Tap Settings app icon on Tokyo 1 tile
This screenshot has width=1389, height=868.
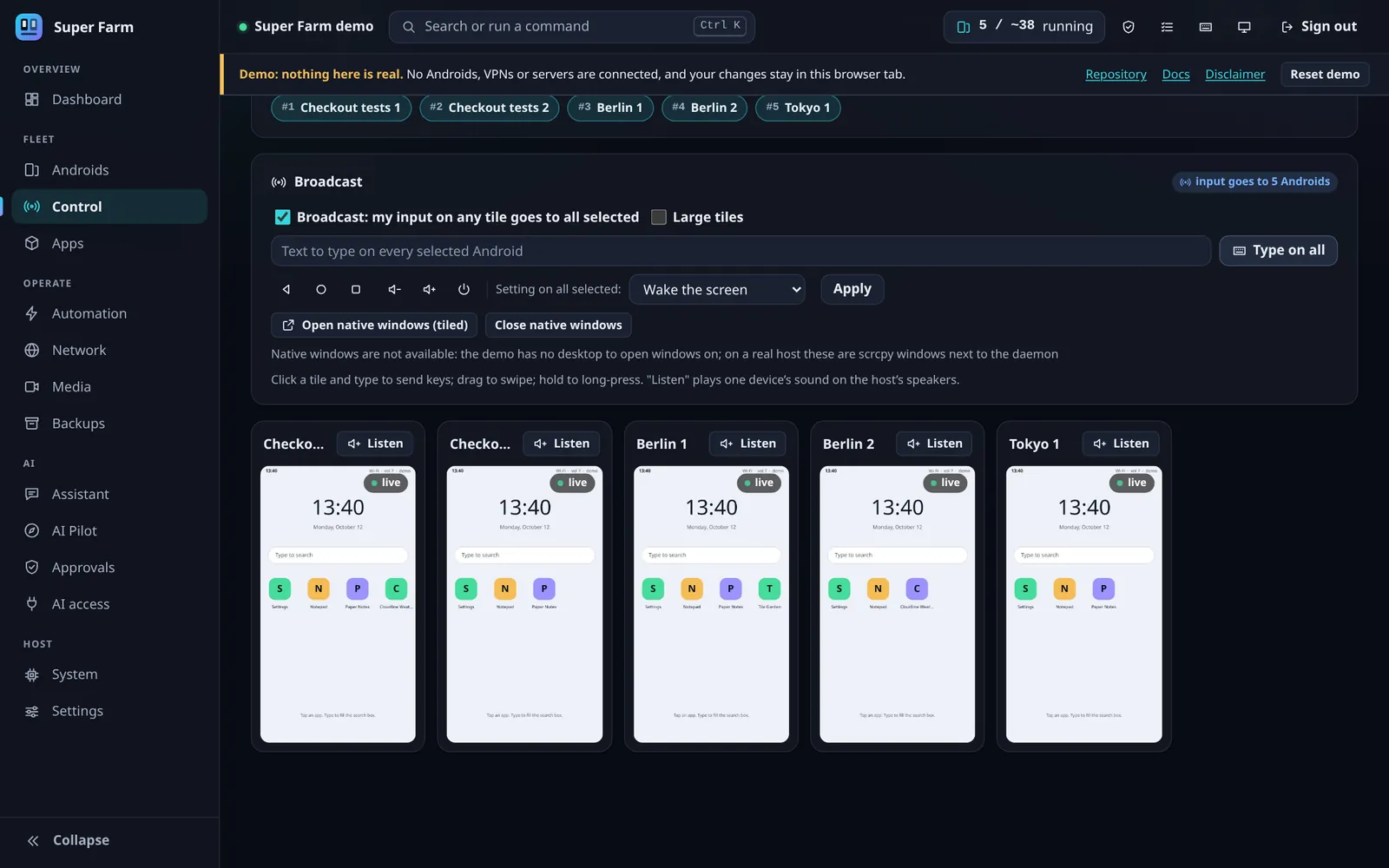(1025, 589)
